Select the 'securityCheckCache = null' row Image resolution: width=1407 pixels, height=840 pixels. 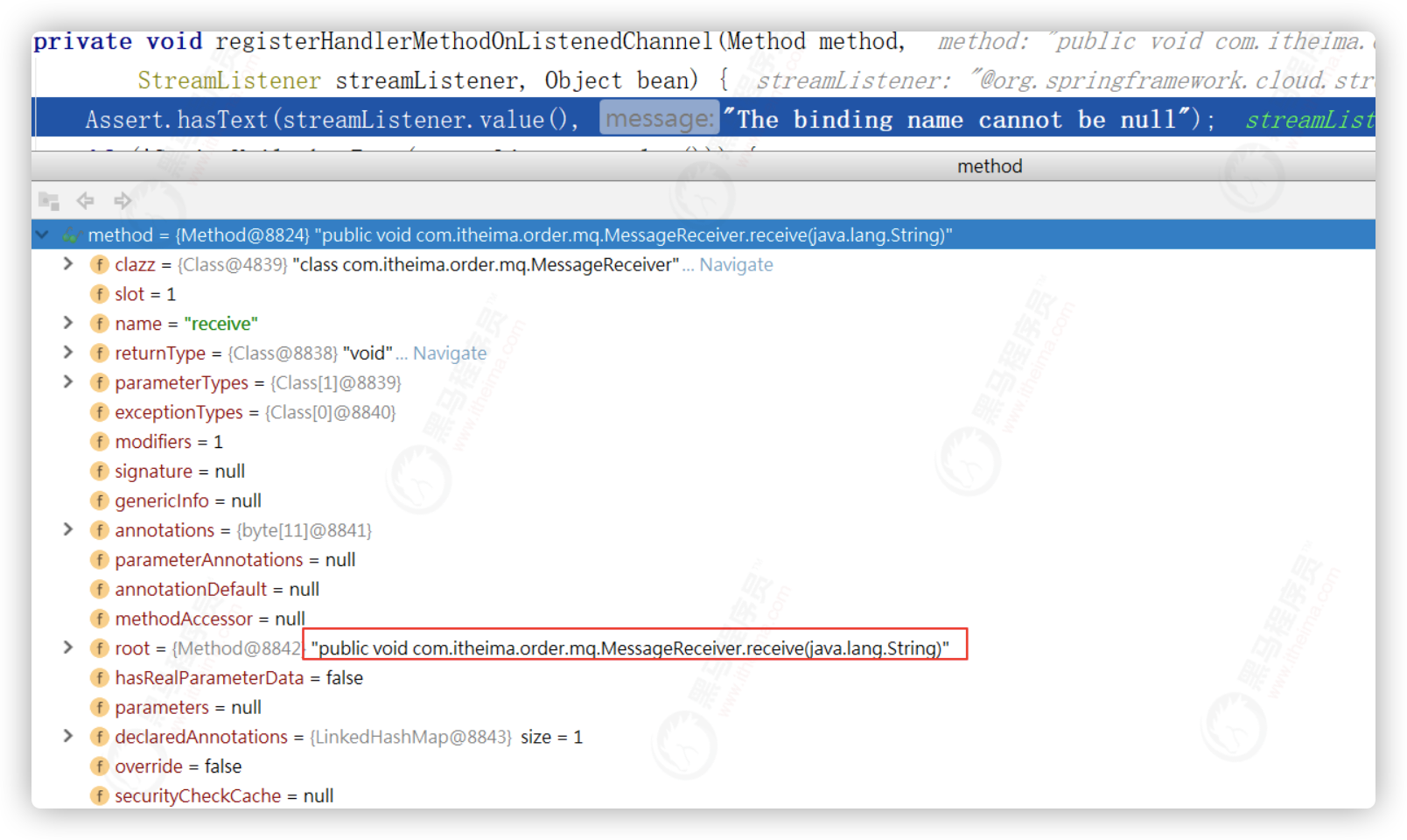703,796
